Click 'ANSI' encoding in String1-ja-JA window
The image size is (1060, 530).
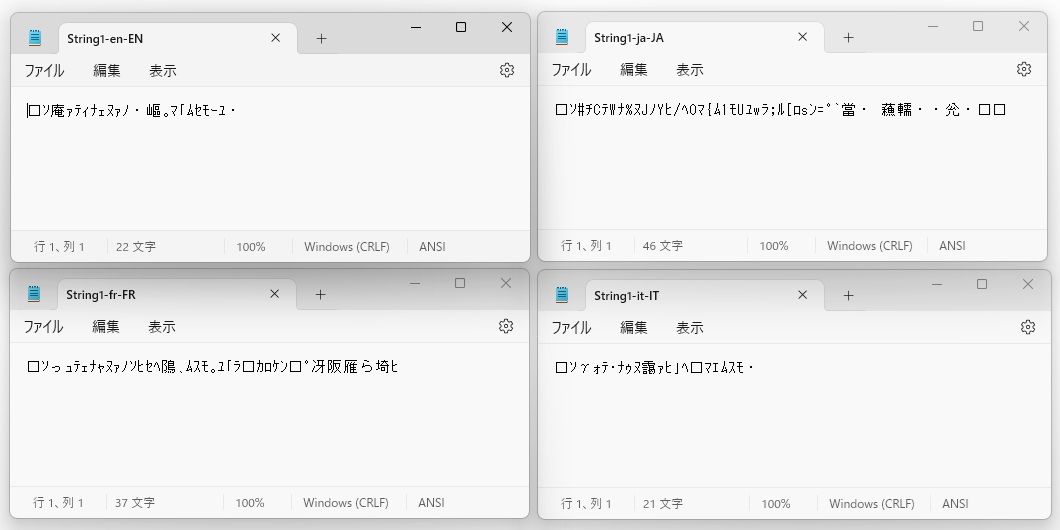pyautogui.click(x=952, y=246)
